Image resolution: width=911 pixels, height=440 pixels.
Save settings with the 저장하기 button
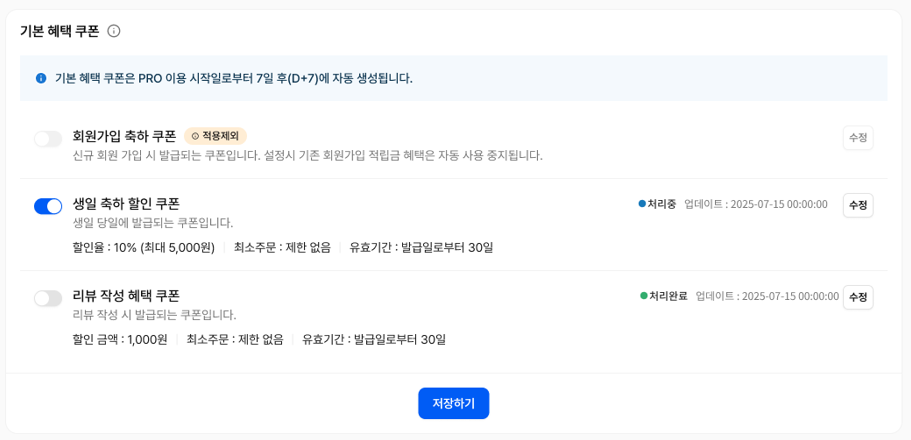453,403
